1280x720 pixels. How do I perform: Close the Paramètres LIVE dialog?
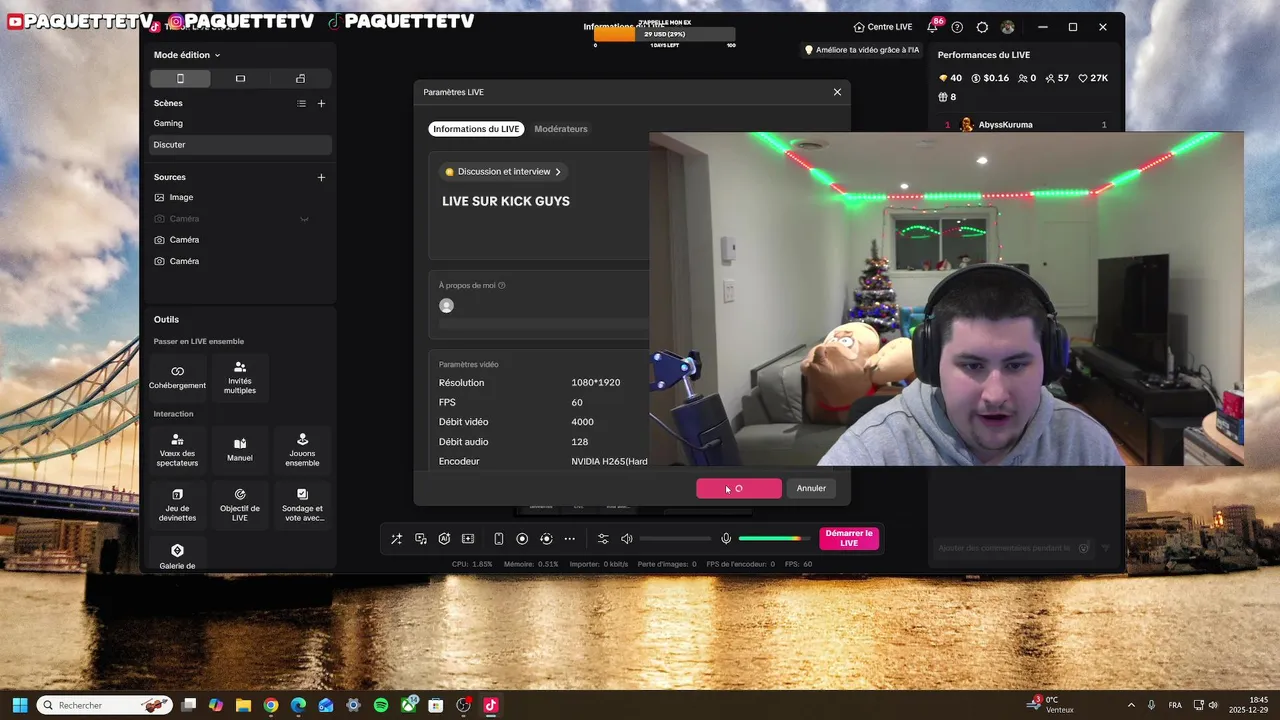[x=837, y=92]
